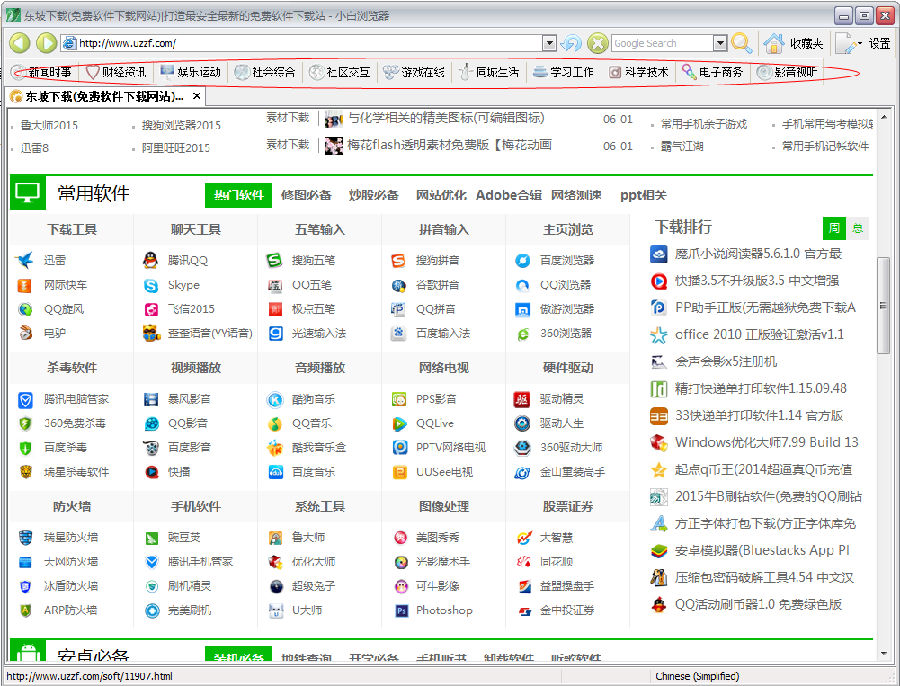
Task: Expand the Settings dropdown arrow
Action: coord(859,44)
